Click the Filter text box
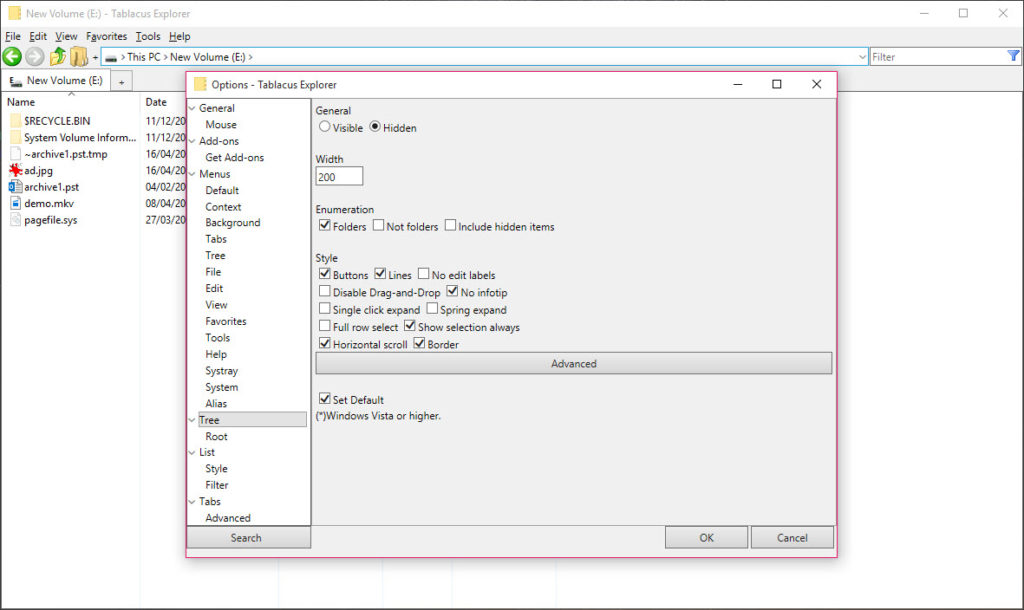This screenshot has width=1024, height=610. click(x=938, y=57)
